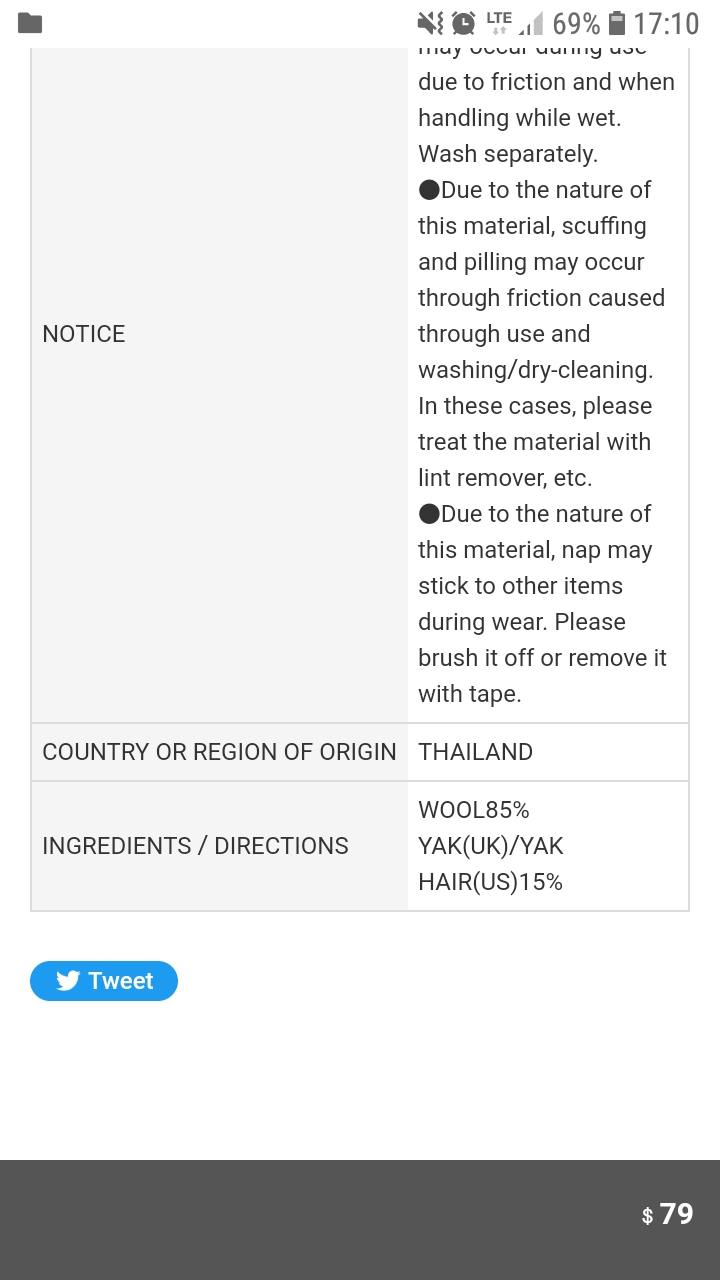Tap the 17:10 clock time
This screenshot has width=720, height=1280.
(x=666, y=23)
